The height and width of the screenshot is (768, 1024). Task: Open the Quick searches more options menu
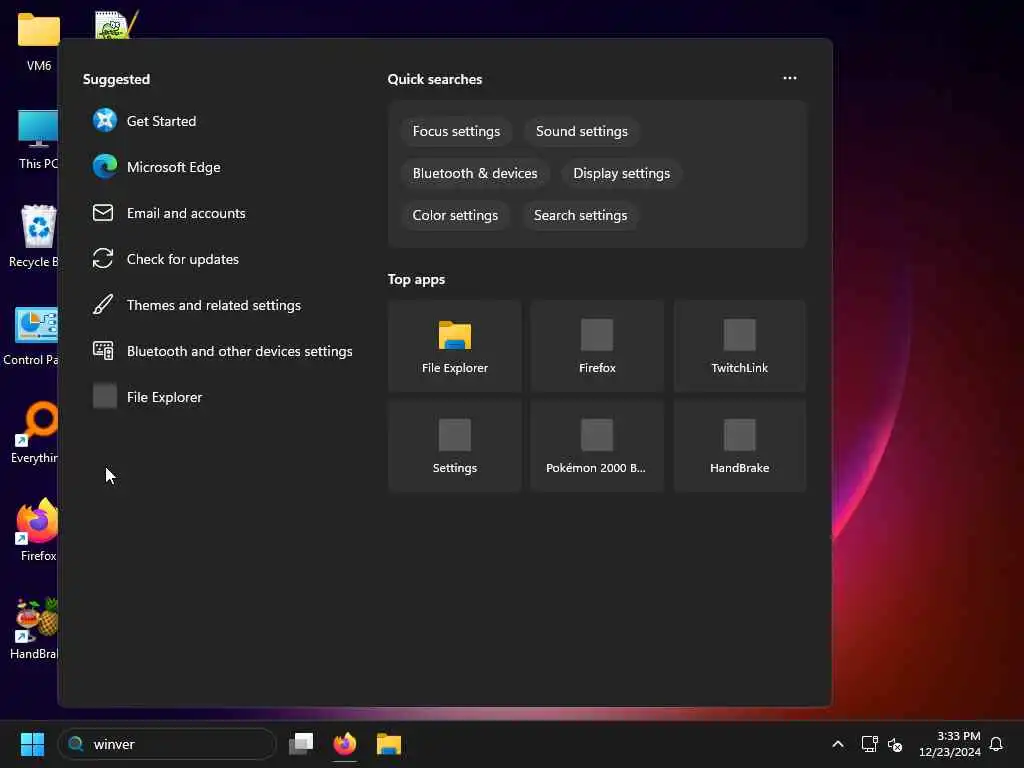pyautogui.click(x=790, y=78)
